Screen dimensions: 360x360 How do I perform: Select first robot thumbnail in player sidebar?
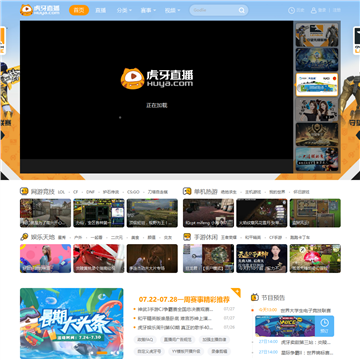click(x=317, y=35)
